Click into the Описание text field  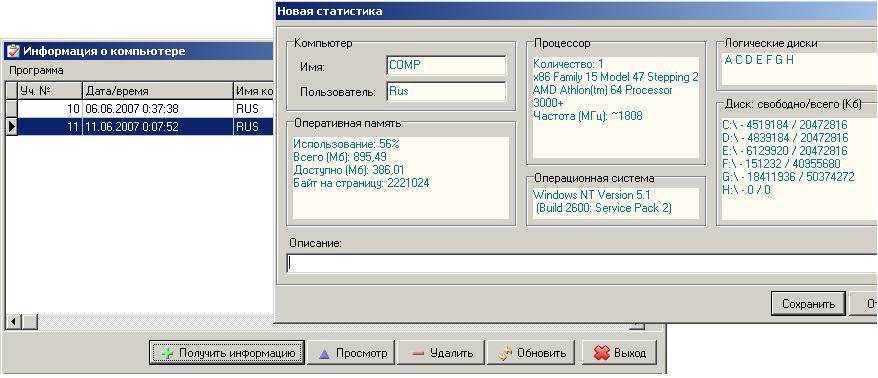[582, 263]
